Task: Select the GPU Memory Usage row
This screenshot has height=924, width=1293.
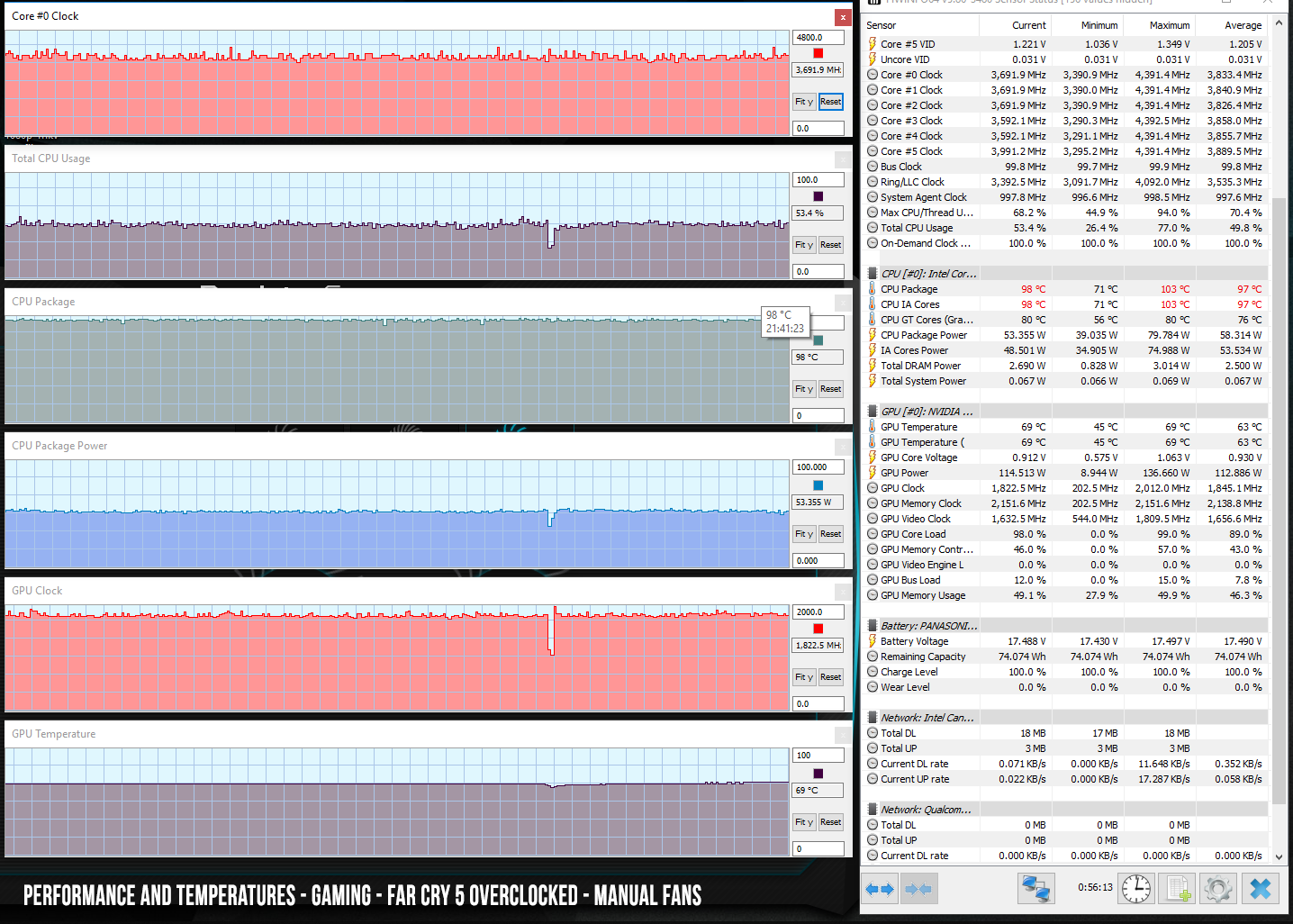Action: tap(1066, 595)
